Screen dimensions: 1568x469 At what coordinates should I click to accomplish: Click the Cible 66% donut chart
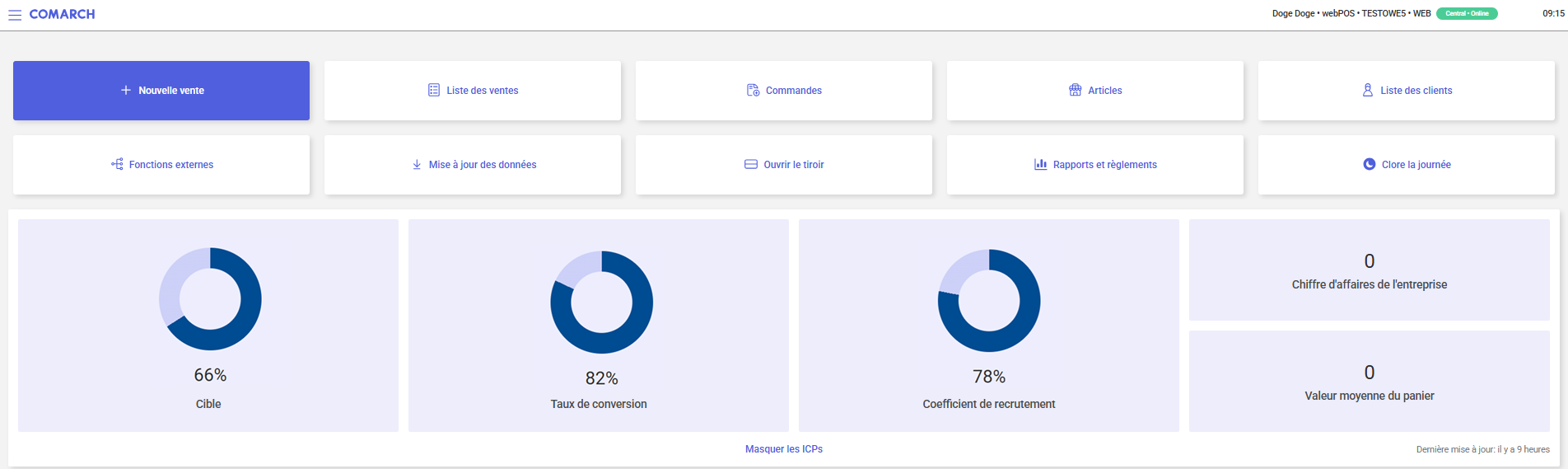point(210,299)
